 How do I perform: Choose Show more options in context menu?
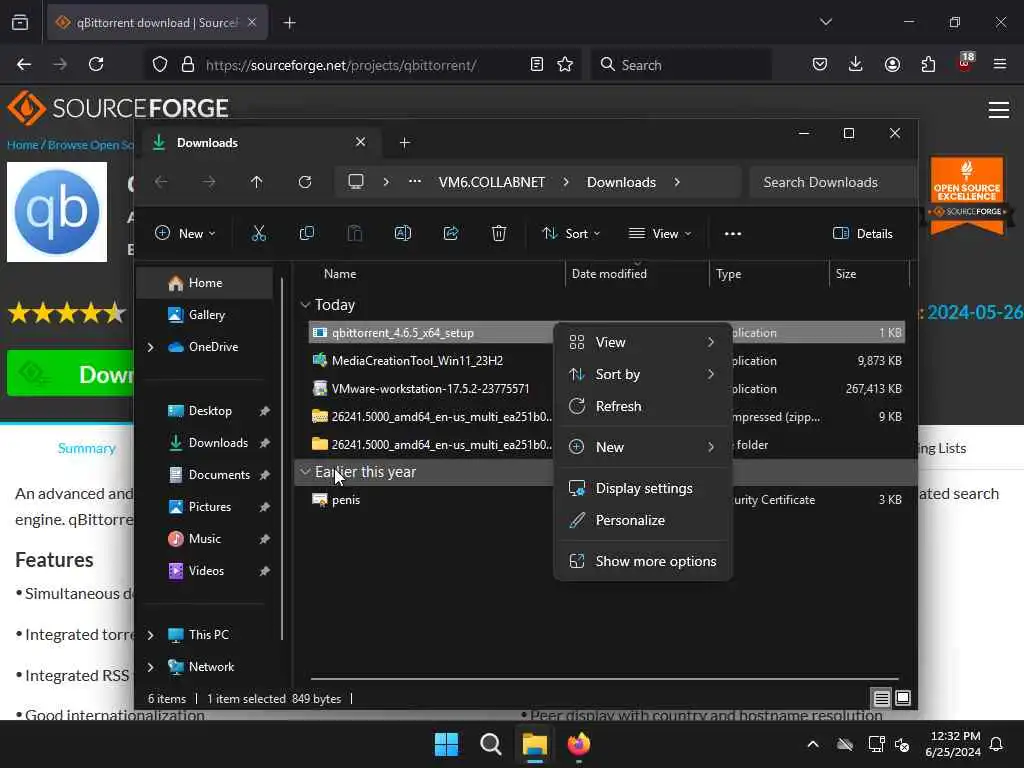(643, 562)
